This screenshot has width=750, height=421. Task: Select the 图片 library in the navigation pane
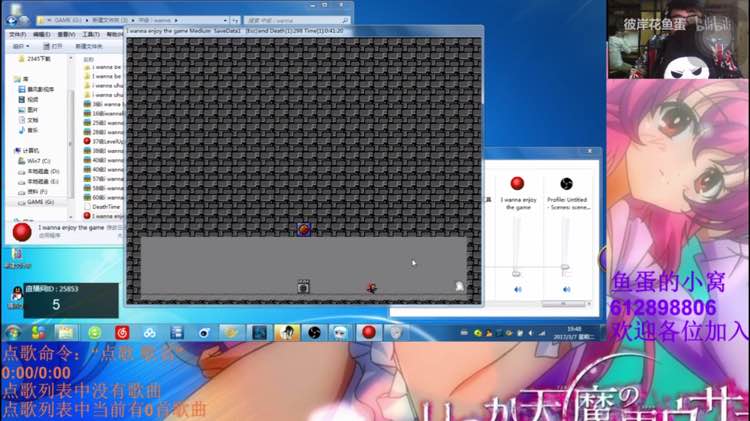coord(28,110)
